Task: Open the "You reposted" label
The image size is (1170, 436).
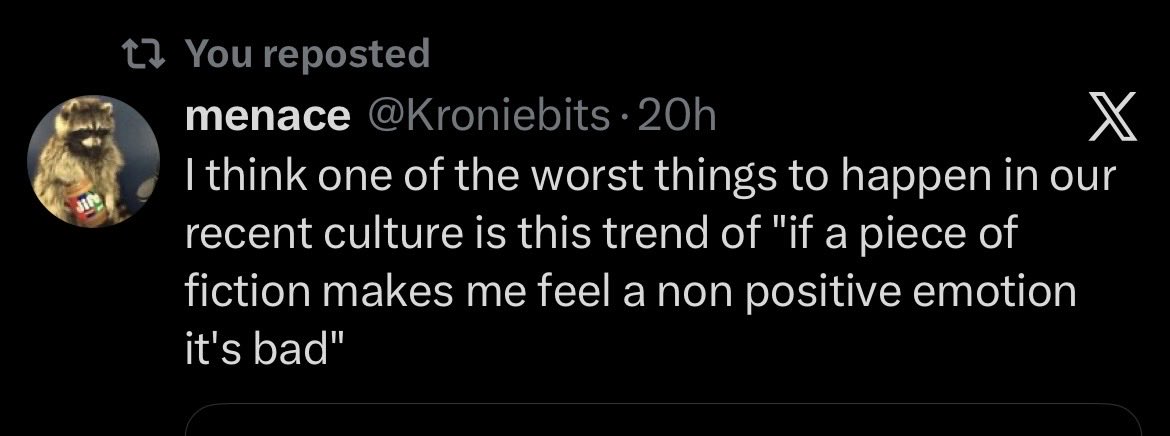Action: pos(307,54)
